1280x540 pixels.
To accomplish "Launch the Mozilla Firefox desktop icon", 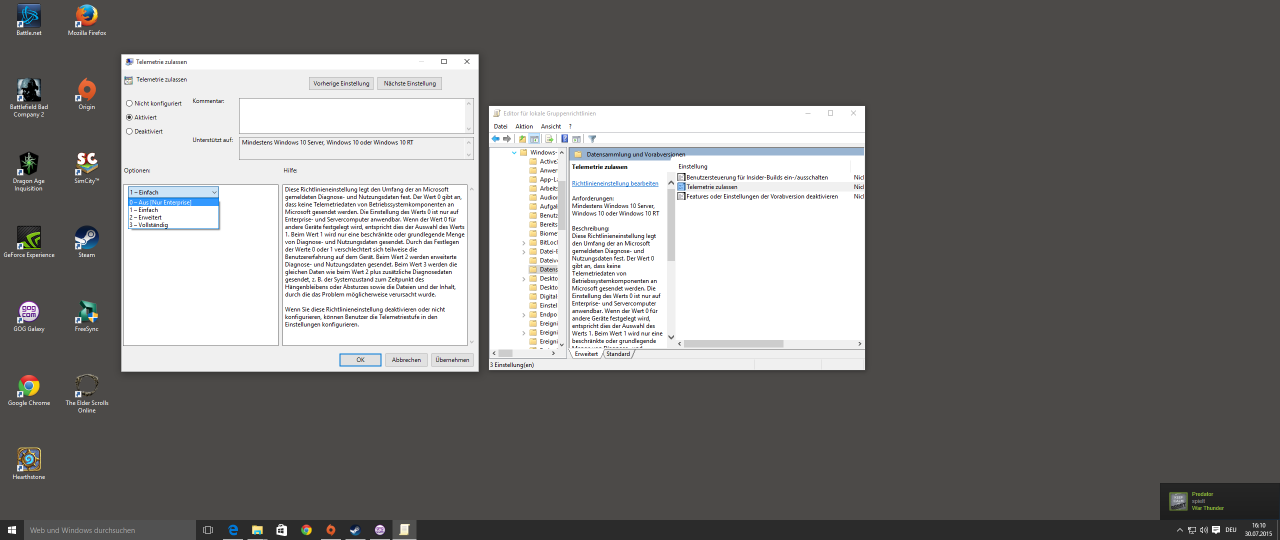I will [x=87, y=20].
